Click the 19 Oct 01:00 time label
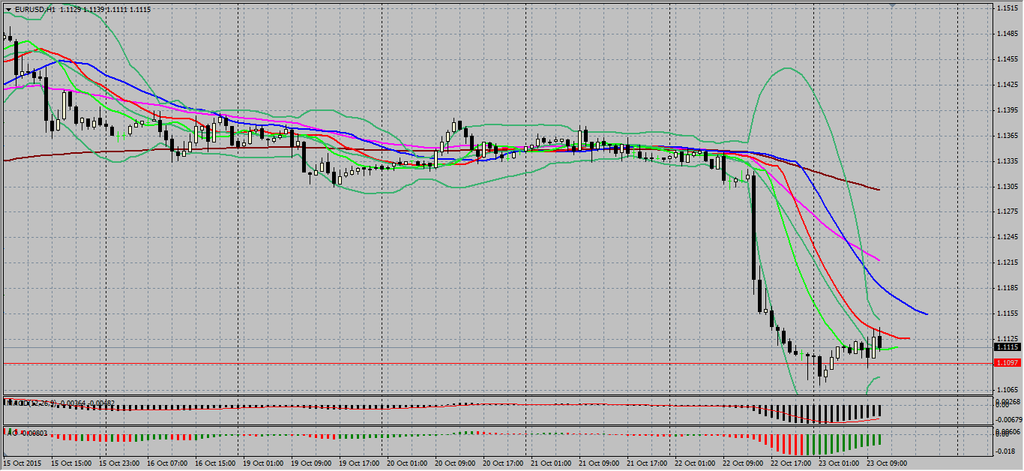This screenshot has height=471, width=1024. point(262,463)
